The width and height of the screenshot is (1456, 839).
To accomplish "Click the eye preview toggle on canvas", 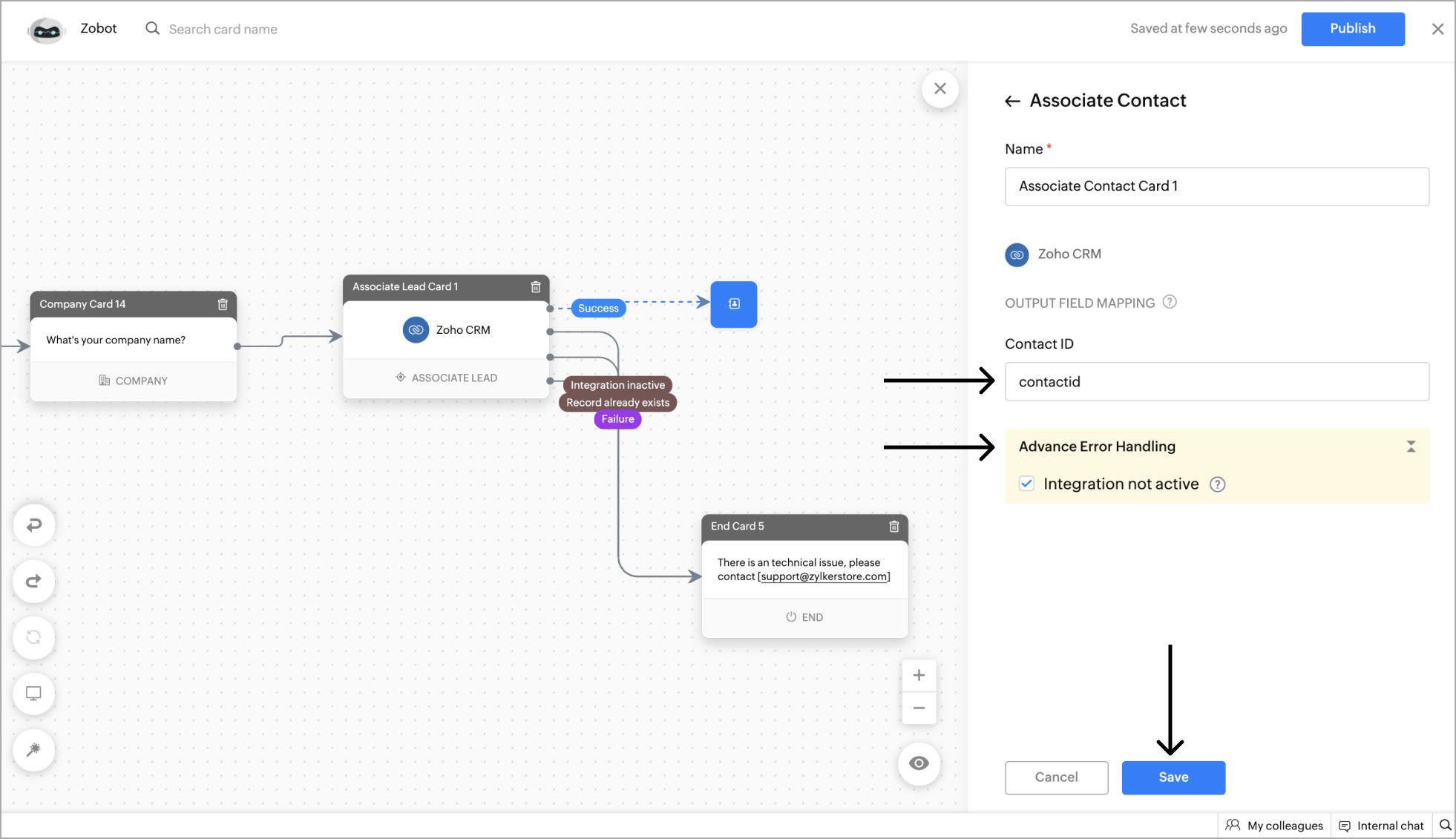I will [x=919, y=763].
